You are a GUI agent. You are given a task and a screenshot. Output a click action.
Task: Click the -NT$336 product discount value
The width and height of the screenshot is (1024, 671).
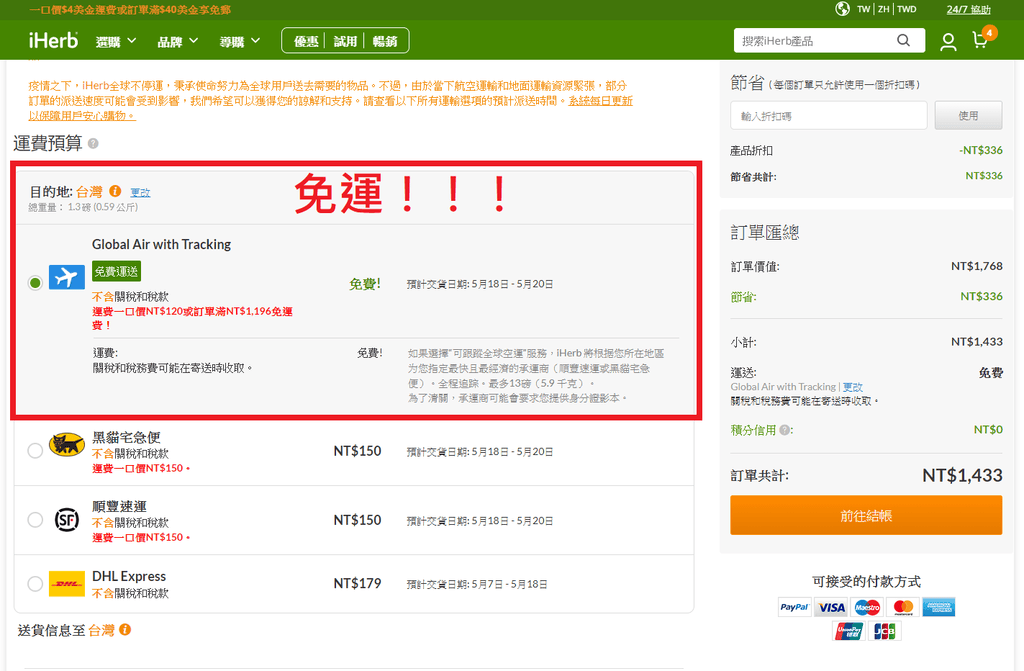coord(980,150)
